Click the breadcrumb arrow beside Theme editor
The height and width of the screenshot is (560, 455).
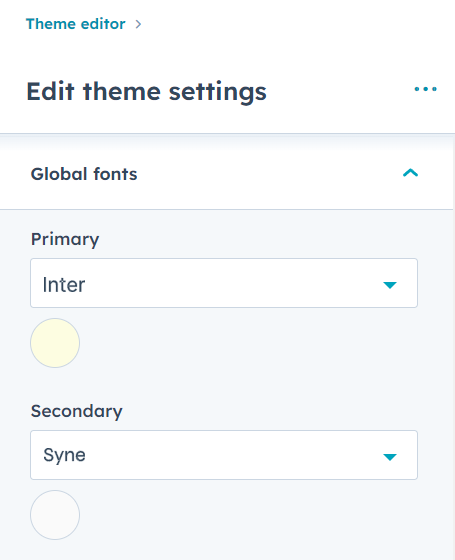138,24
